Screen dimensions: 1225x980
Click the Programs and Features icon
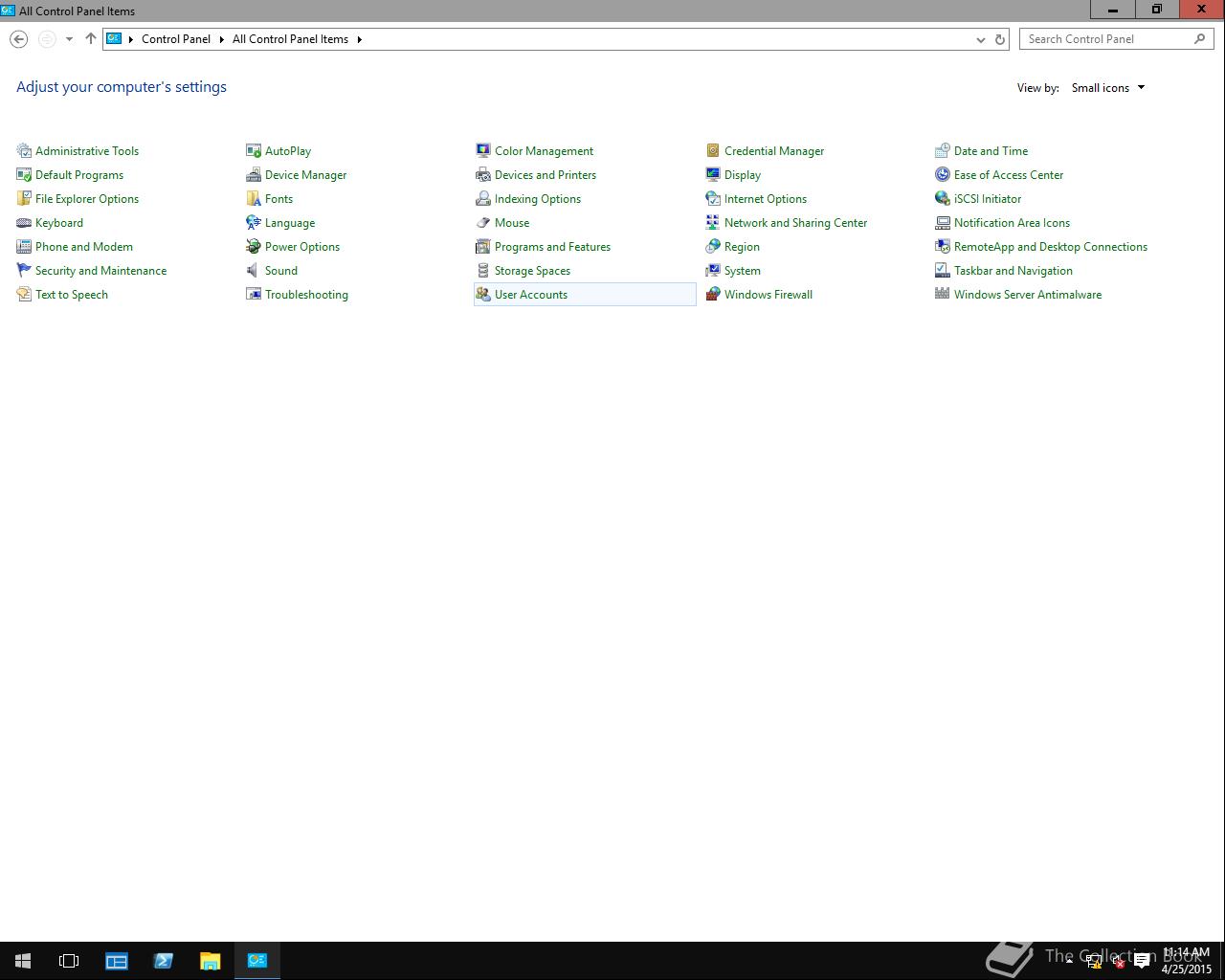pos(483,247)
